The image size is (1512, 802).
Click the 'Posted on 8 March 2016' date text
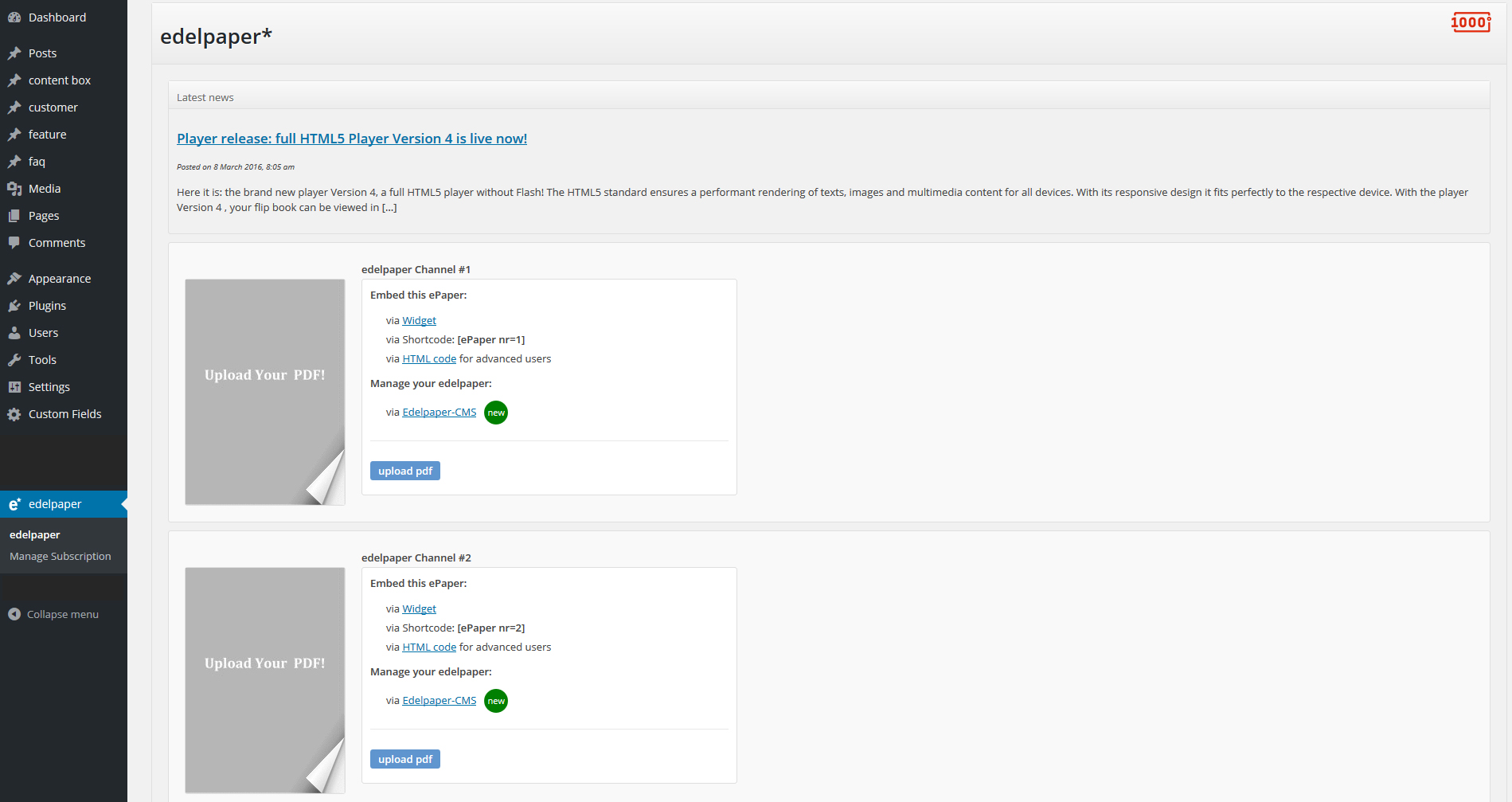[x=236, y=166]
